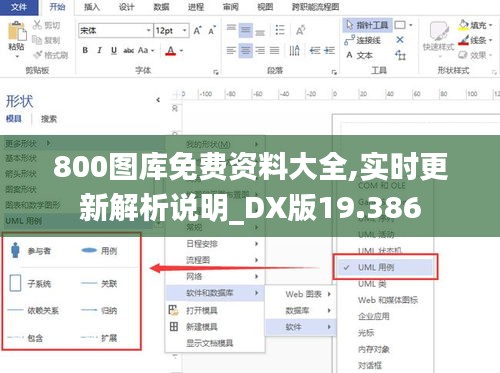Open the Paragraph (段落) group dialog launcher
The image size is (500, 373).
[x=334, y=72]
